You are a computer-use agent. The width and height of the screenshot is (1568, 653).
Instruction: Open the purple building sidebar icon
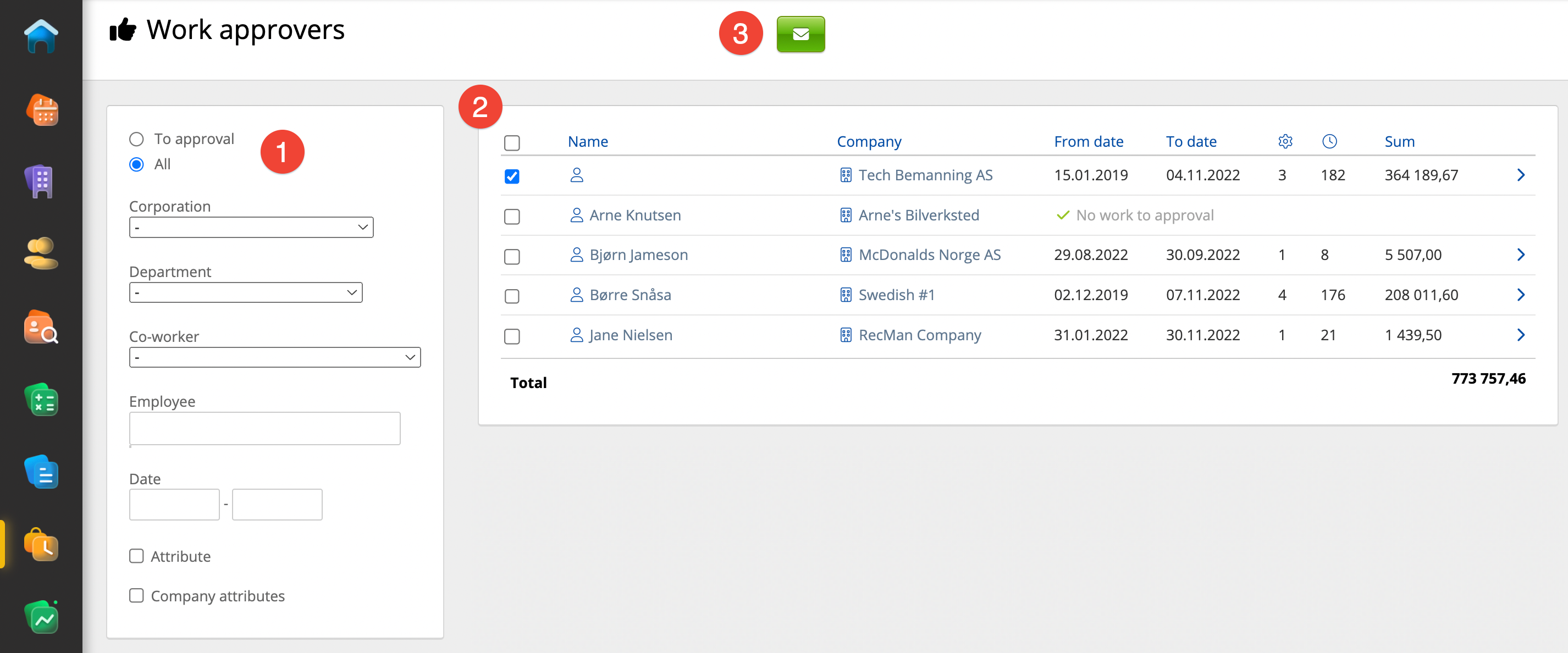[40, 181]
